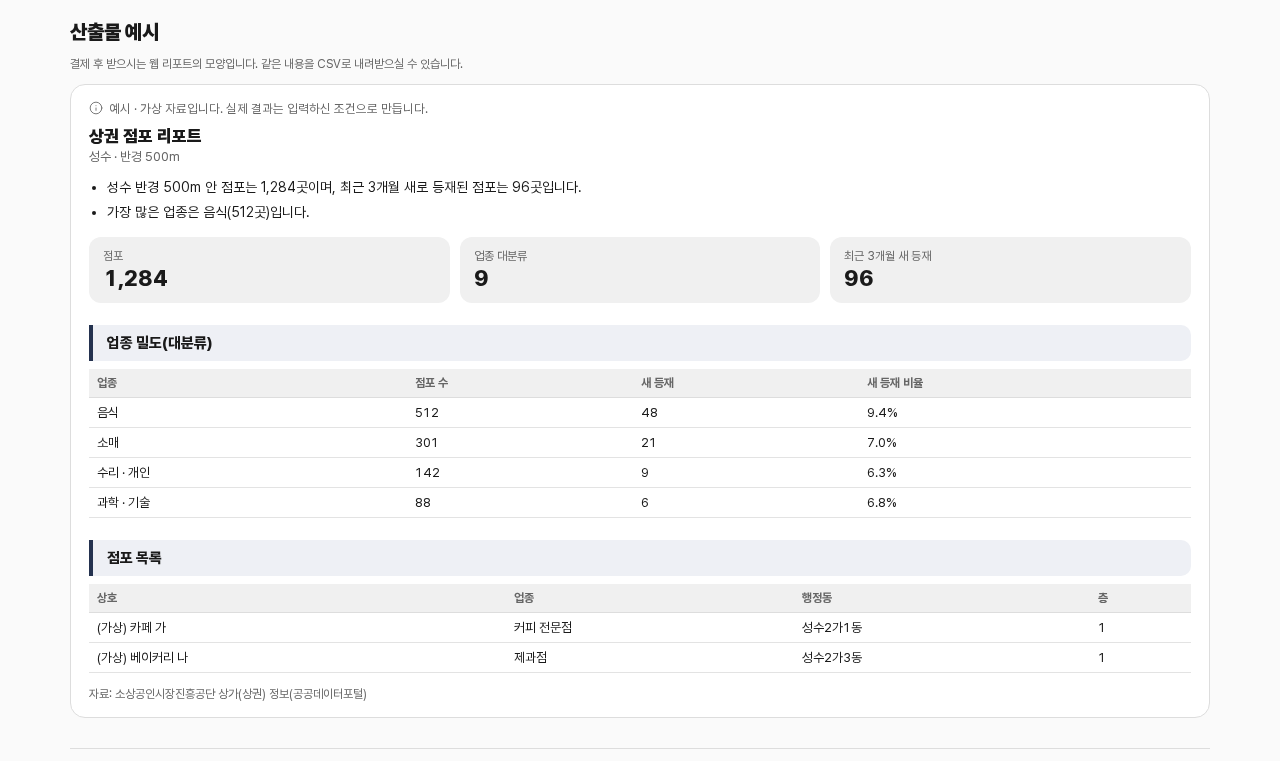Viewport: 1280px width, 761px height.
Task: Click the store count cell "88"
Action: 423,503
